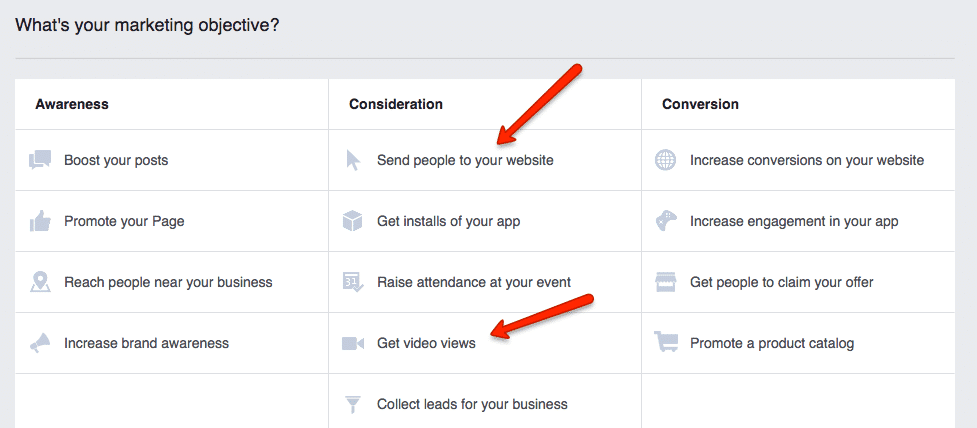Choose Get video views objective
The width and height of the screenshot is (977, 428).
coord(426,343)
